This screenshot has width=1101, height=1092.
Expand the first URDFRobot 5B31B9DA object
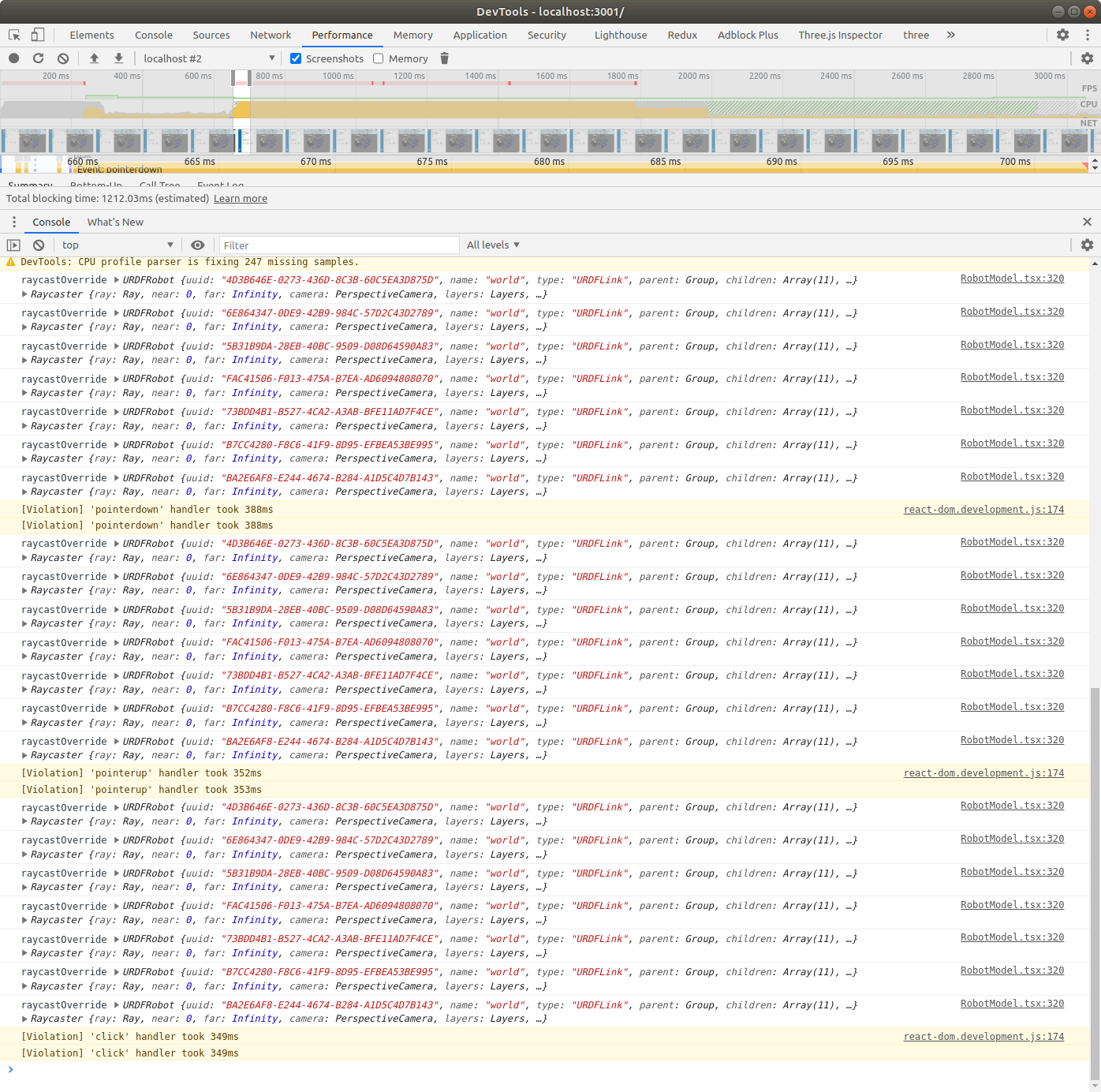(x=117, y=346)
